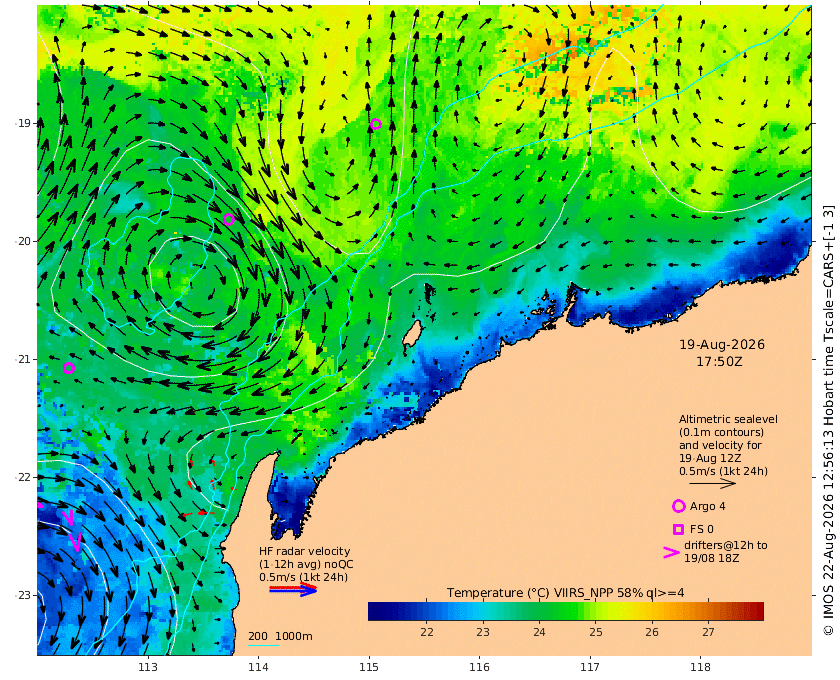Click the red HF radar vectors near 22°S, 113.5°E

[208, 488]
